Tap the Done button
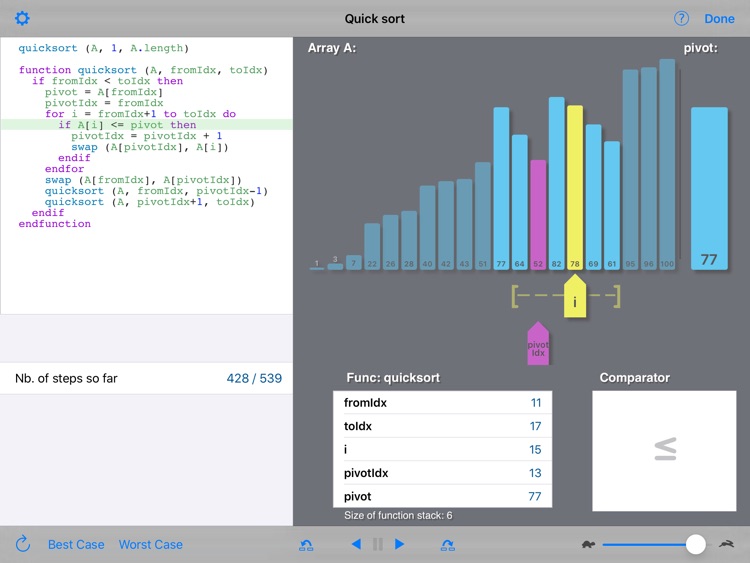The width and height of the screenshot is (750, 563). [719, 19]
